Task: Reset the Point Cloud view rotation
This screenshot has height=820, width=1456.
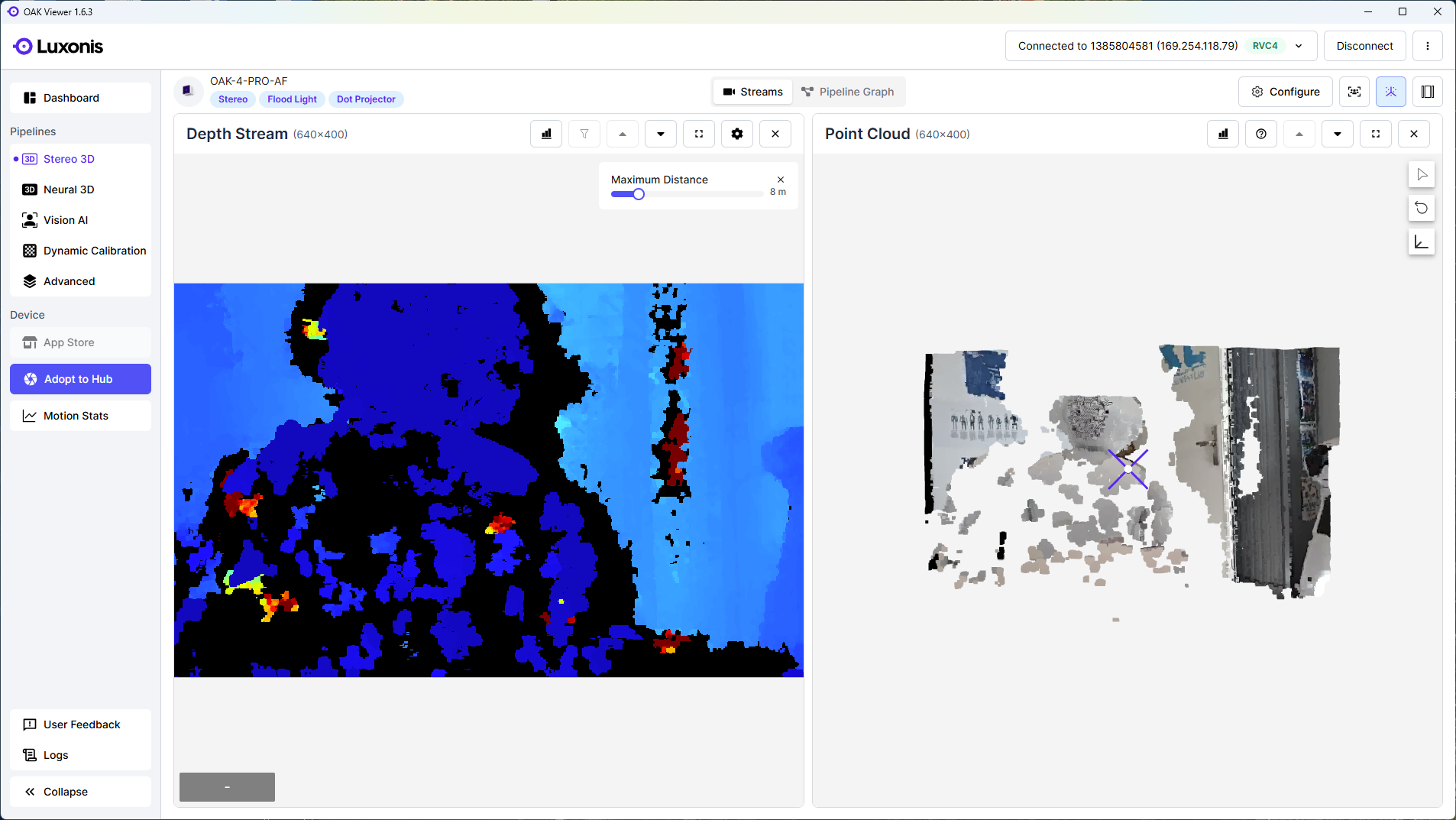Action: click(1421, 208)
